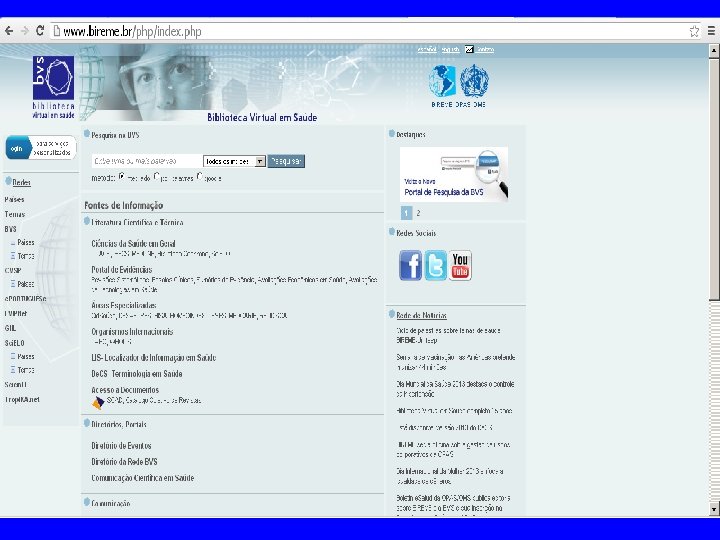The height and width of the screenshot is (540, 720).
Task: Open Ciências da Saúde em Geral
Action: pyautogui.click(x=133, y=243)
